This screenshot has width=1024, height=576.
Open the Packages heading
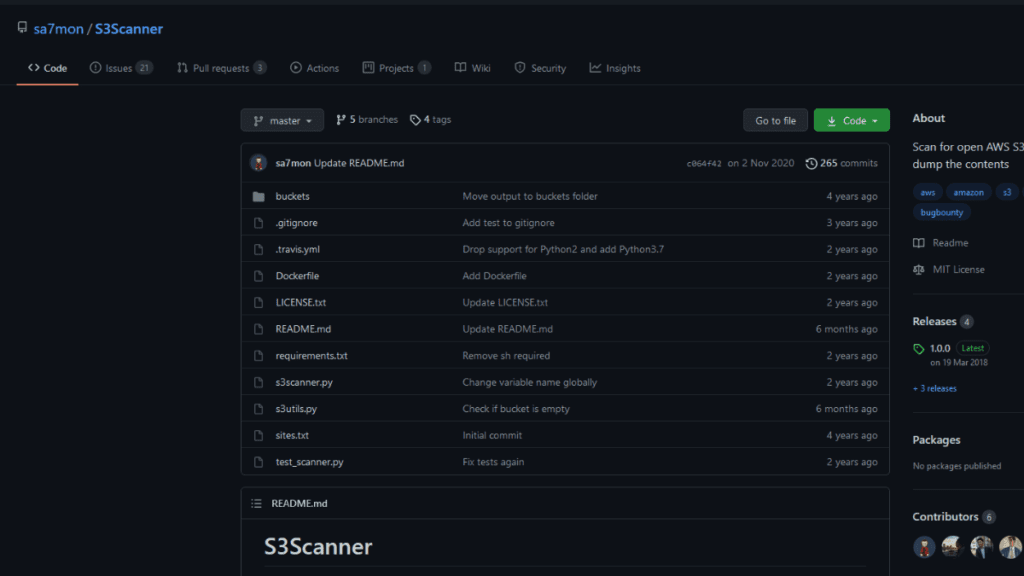[x=936, y=440]
